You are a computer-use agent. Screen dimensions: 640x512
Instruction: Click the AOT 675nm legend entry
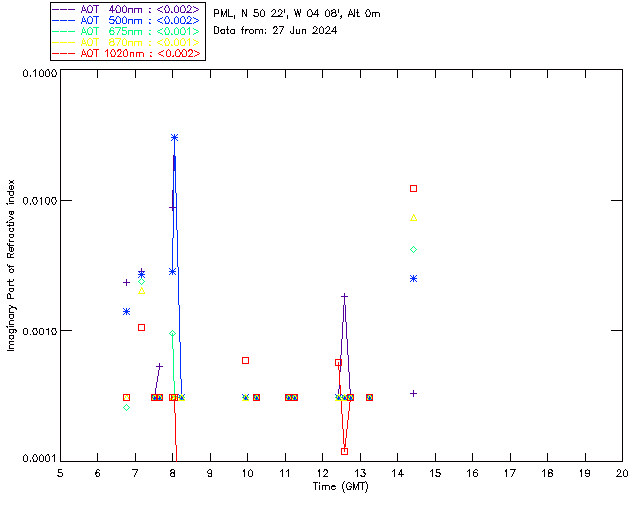126,31
